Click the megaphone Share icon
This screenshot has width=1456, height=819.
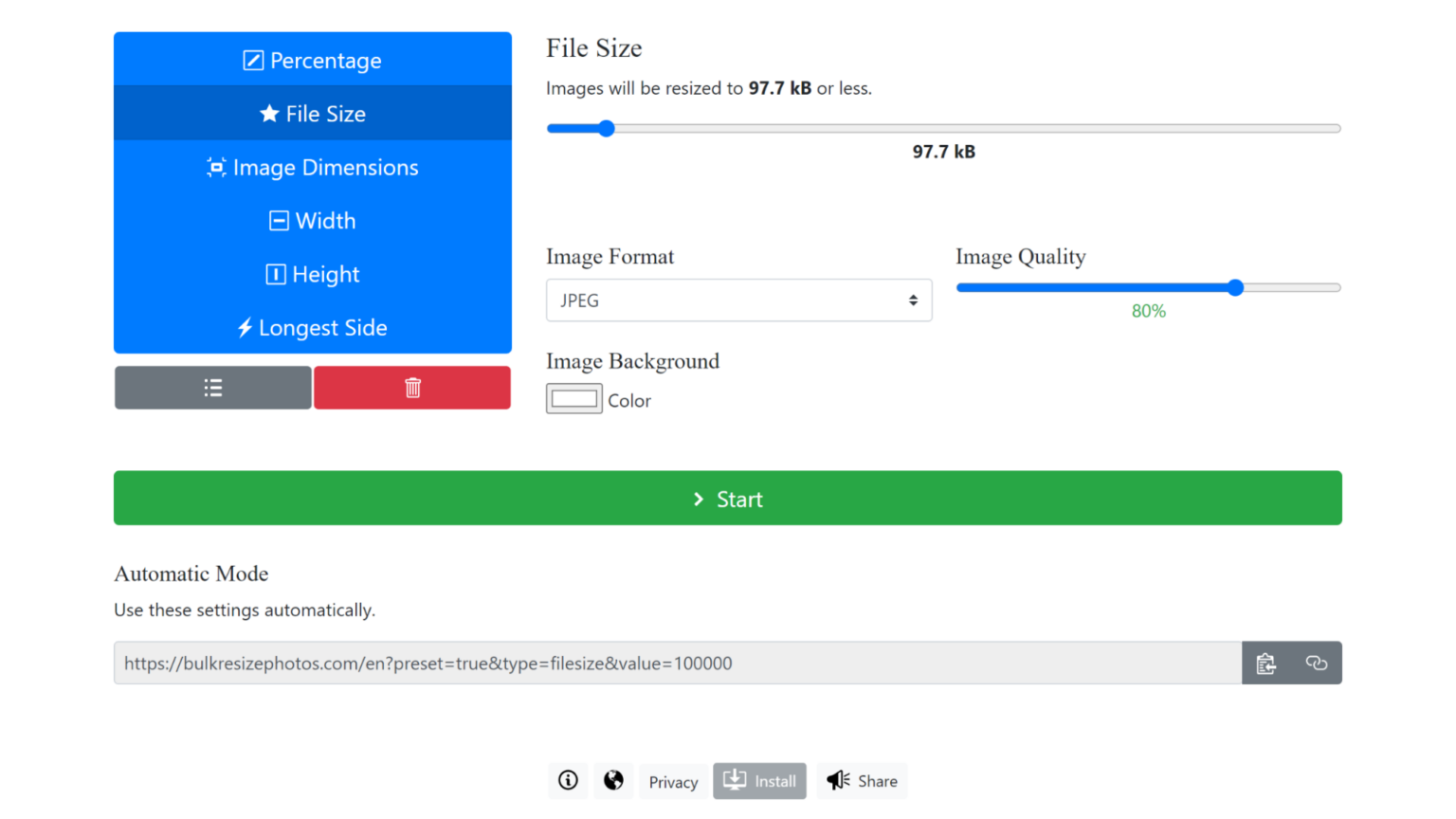coord(861,780)
